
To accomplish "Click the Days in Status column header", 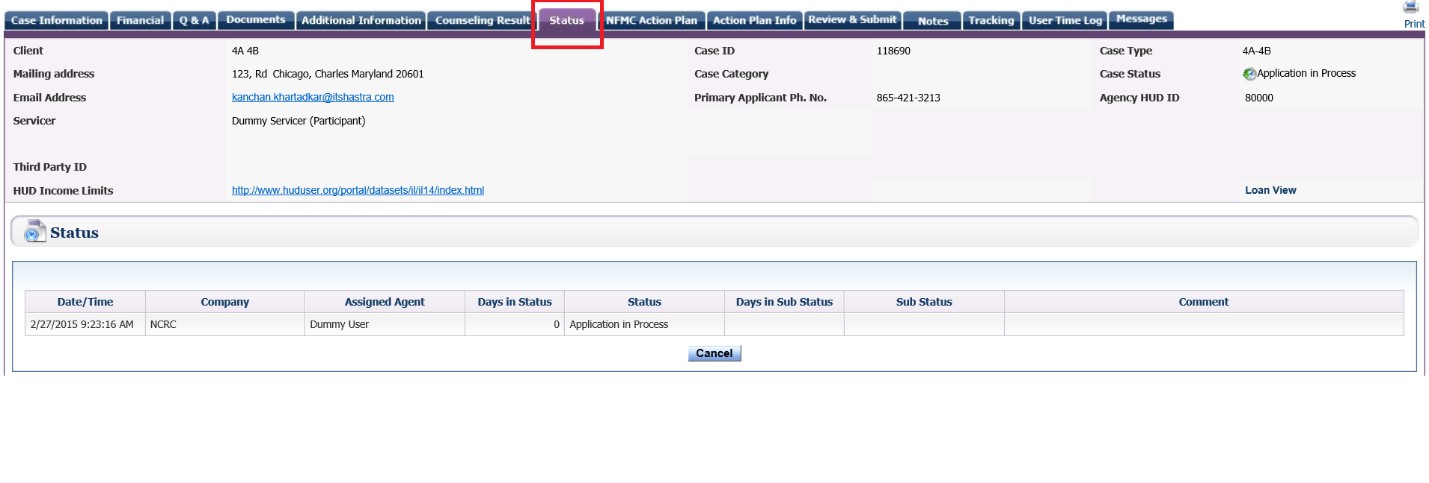I will coord(515,302).
